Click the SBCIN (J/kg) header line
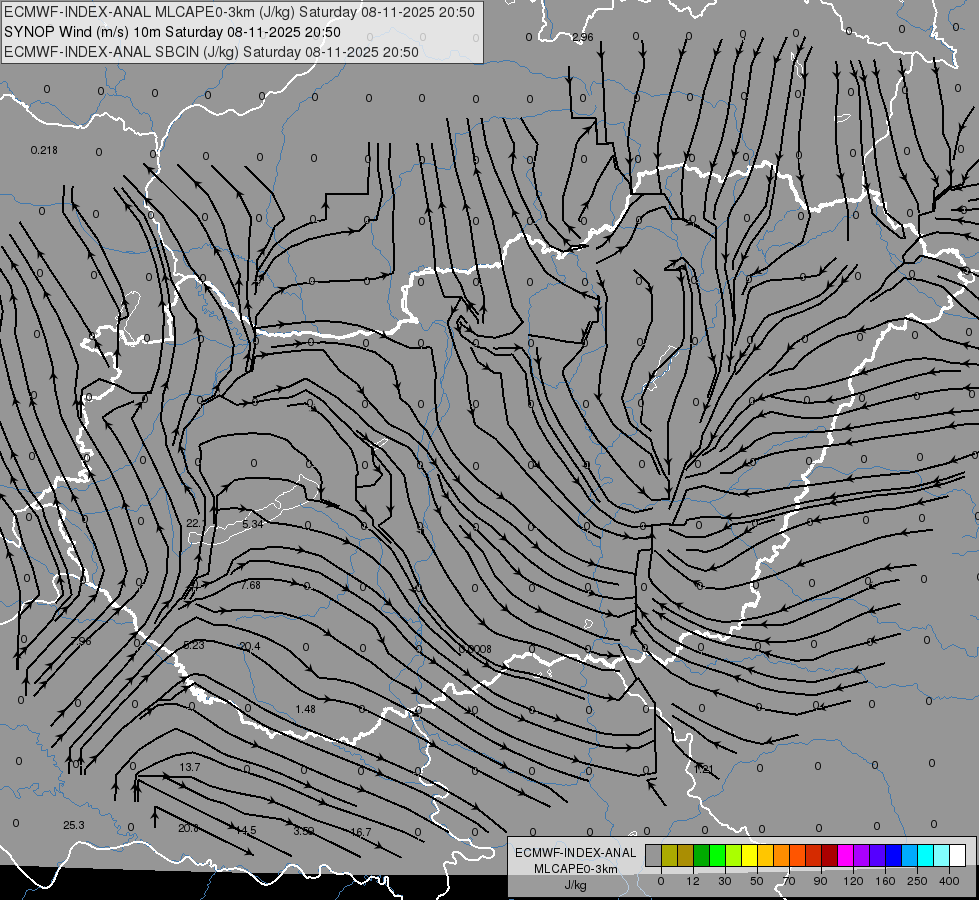The width and height of the screenshot is (979, 900). coord(211,52)
